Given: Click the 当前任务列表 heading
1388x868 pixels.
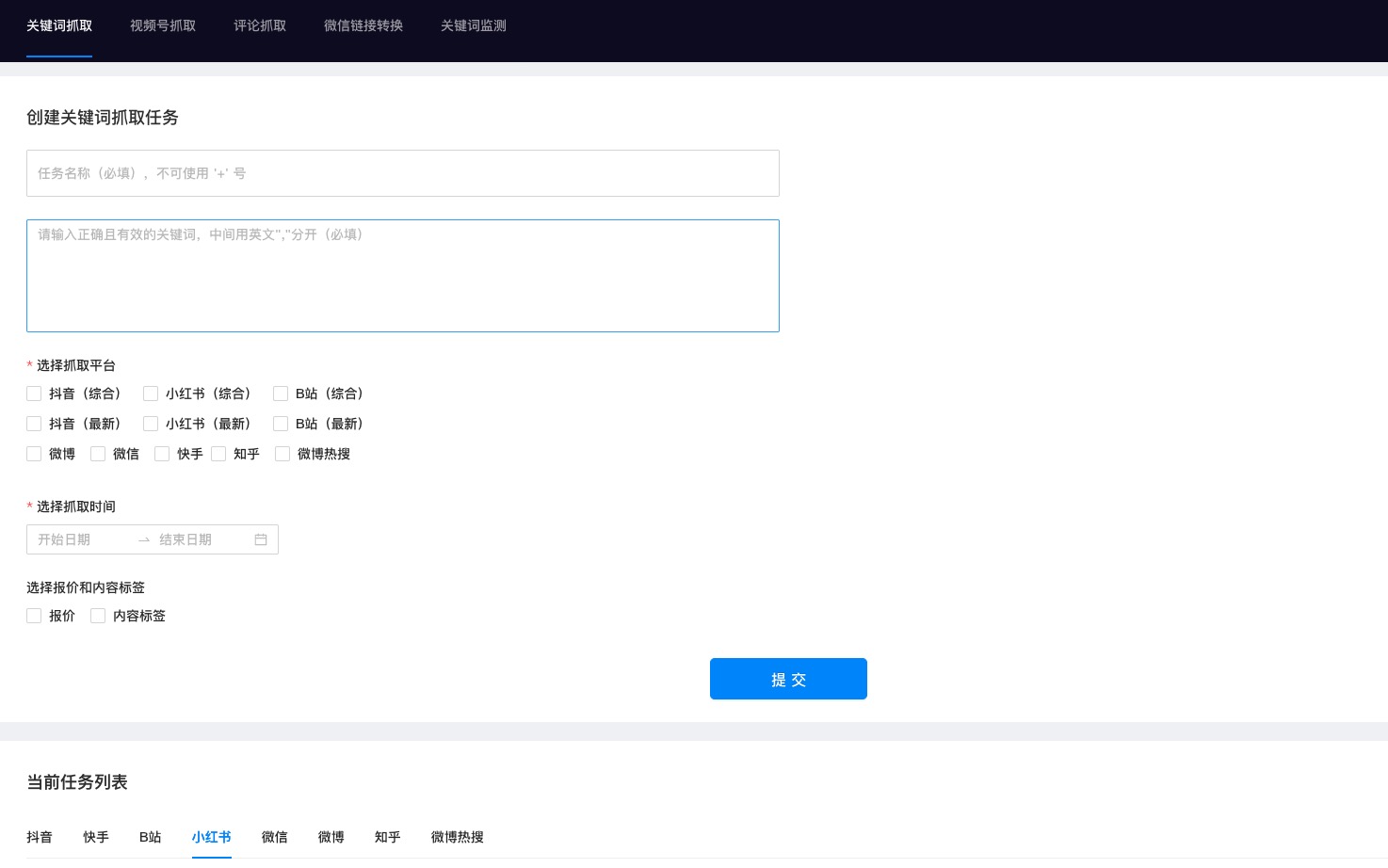Looking at the screenshot, I should 77,782.
